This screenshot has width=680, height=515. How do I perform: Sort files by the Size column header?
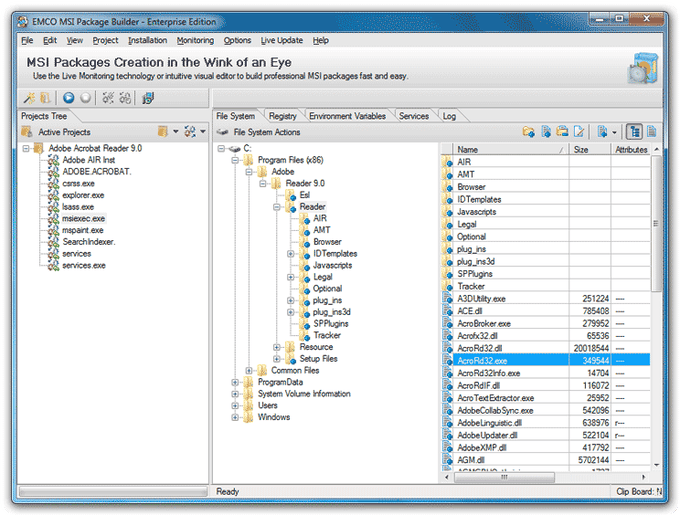pyautogui.click(x=585, y=149)
